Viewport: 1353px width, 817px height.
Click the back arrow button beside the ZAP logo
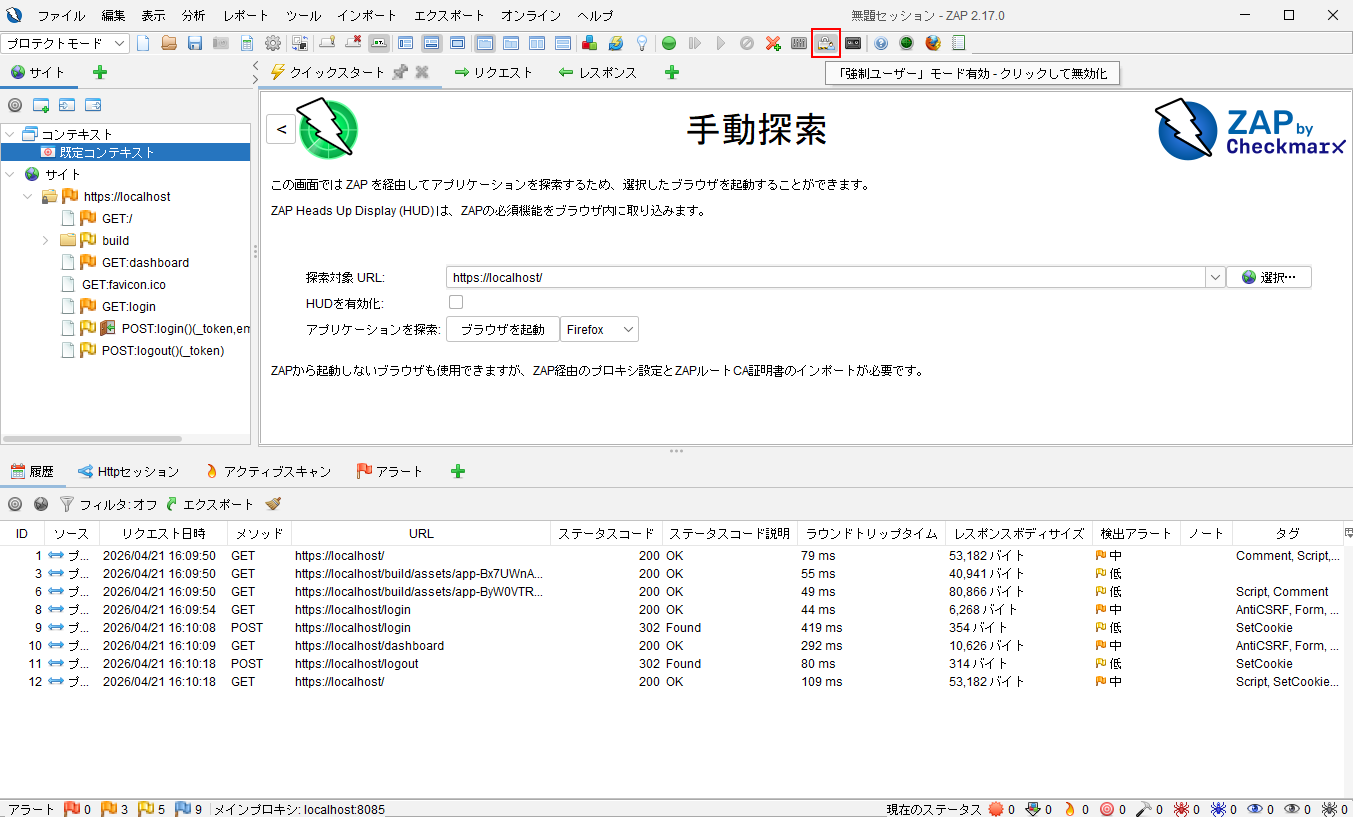point(281,129)
